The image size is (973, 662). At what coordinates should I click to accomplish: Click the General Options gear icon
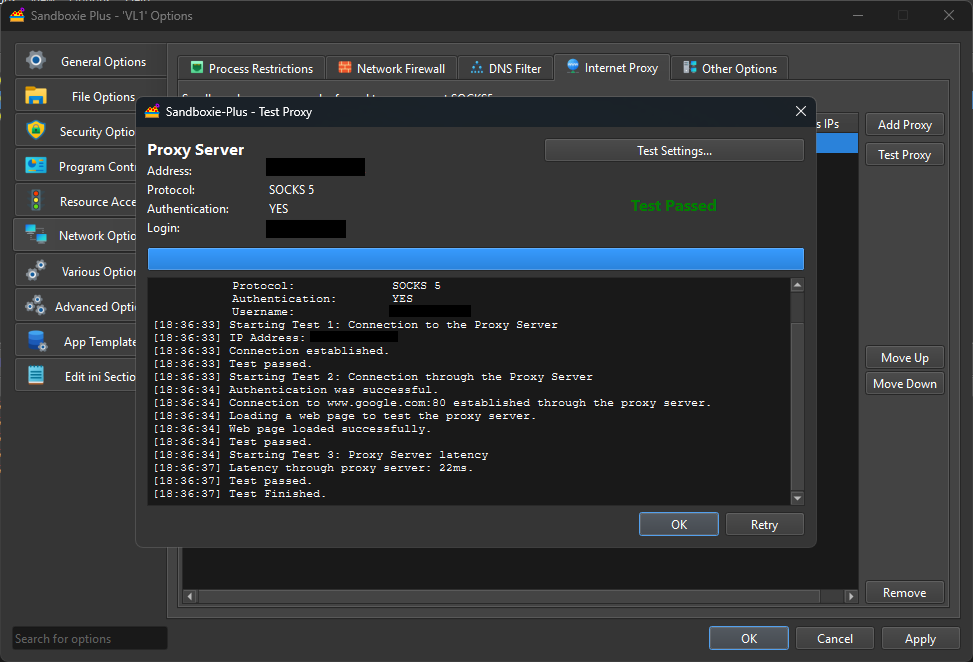click(x=36, y=60)
